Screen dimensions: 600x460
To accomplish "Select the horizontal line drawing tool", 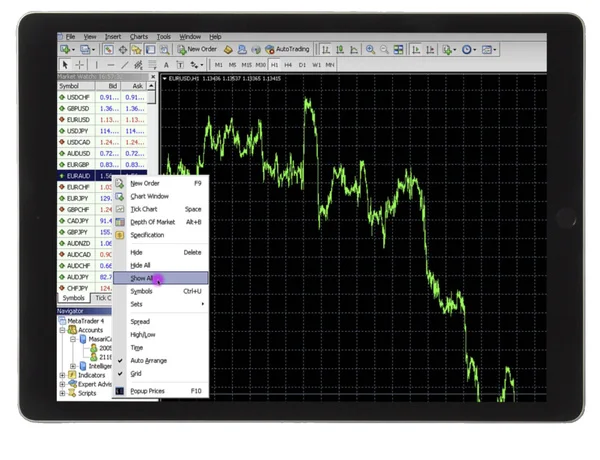I will 111,65.
